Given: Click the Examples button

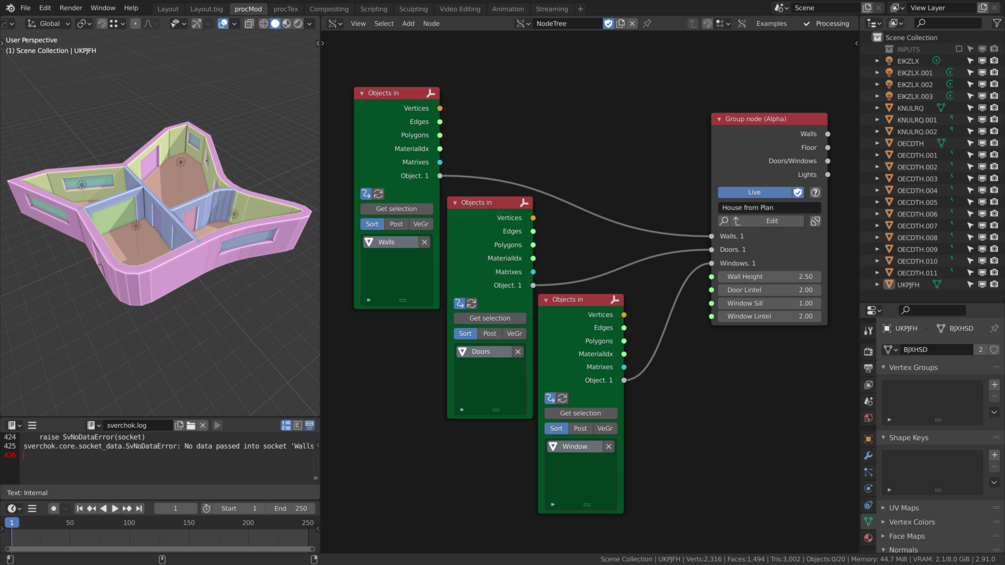Looking at the screenshot, I should point(771,24).
